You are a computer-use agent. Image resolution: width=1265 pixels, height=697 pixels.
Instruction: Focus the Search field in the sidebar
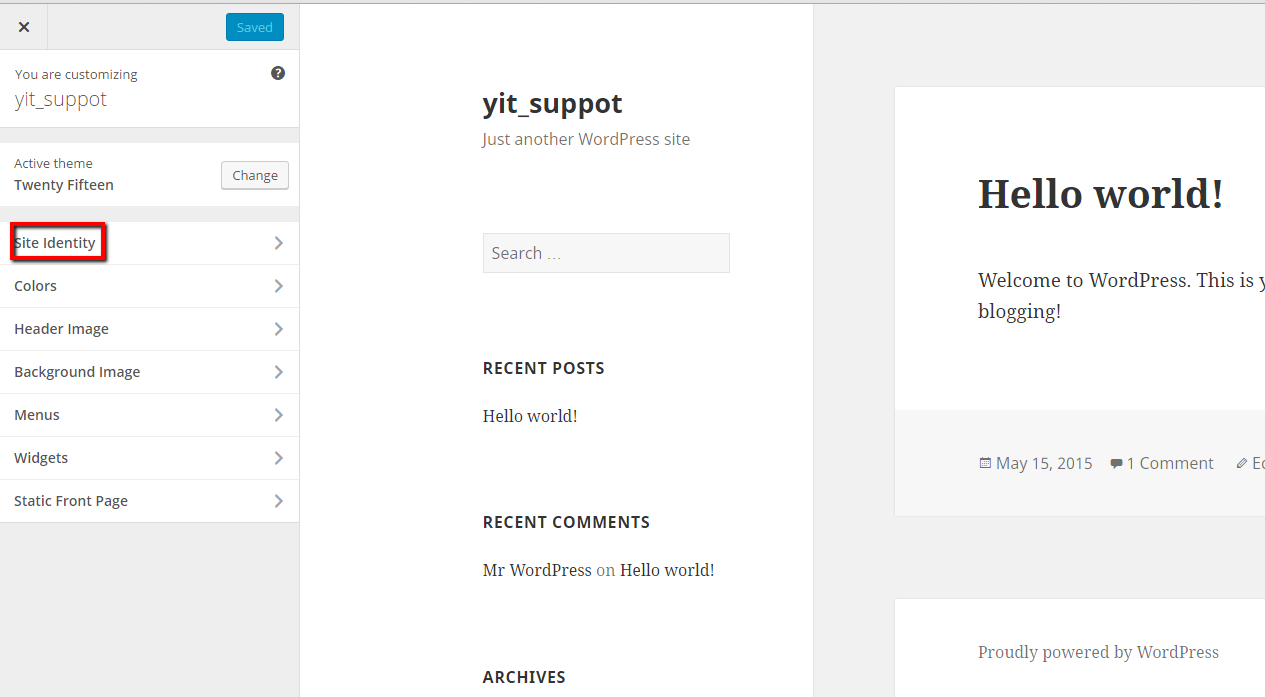(x=606, y=253)
